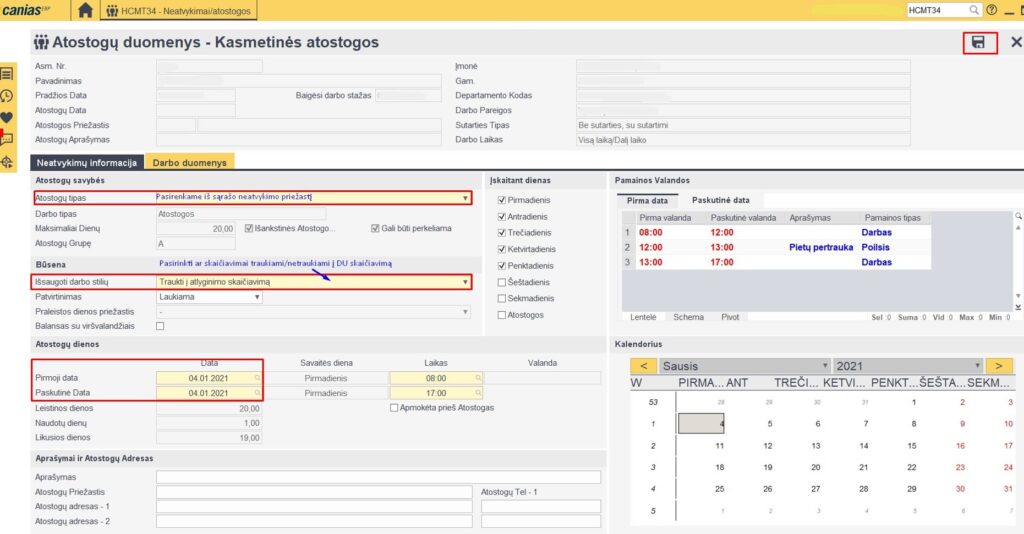The height and width of the screenshot is (534, 1024).
Task: Click the search magnifier in HCMT34 box
Action: (974, 10)
